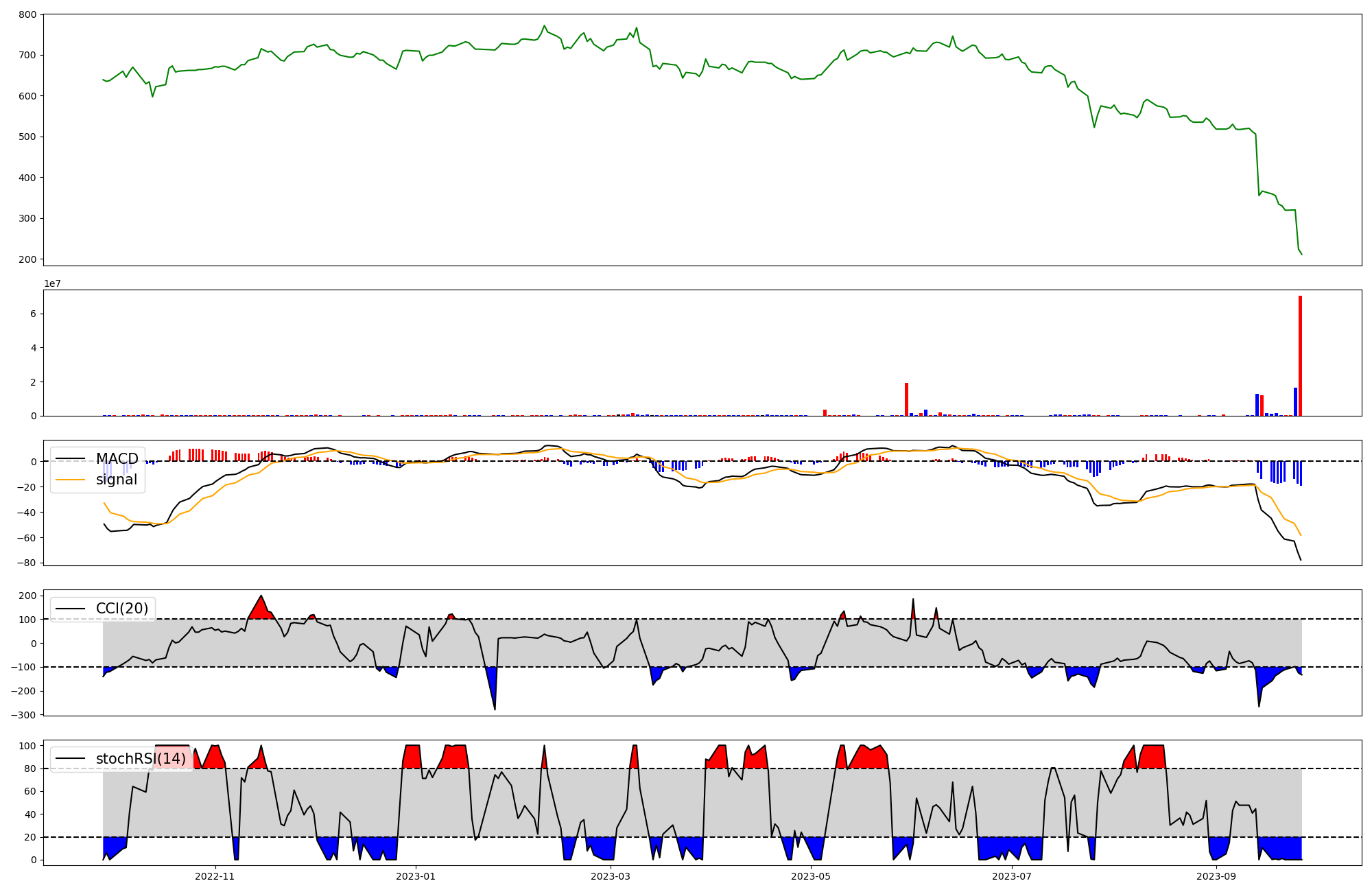
Task: Click the 2023-07 date tick label
Action: pyautogui.click(x=1011, y=876)
